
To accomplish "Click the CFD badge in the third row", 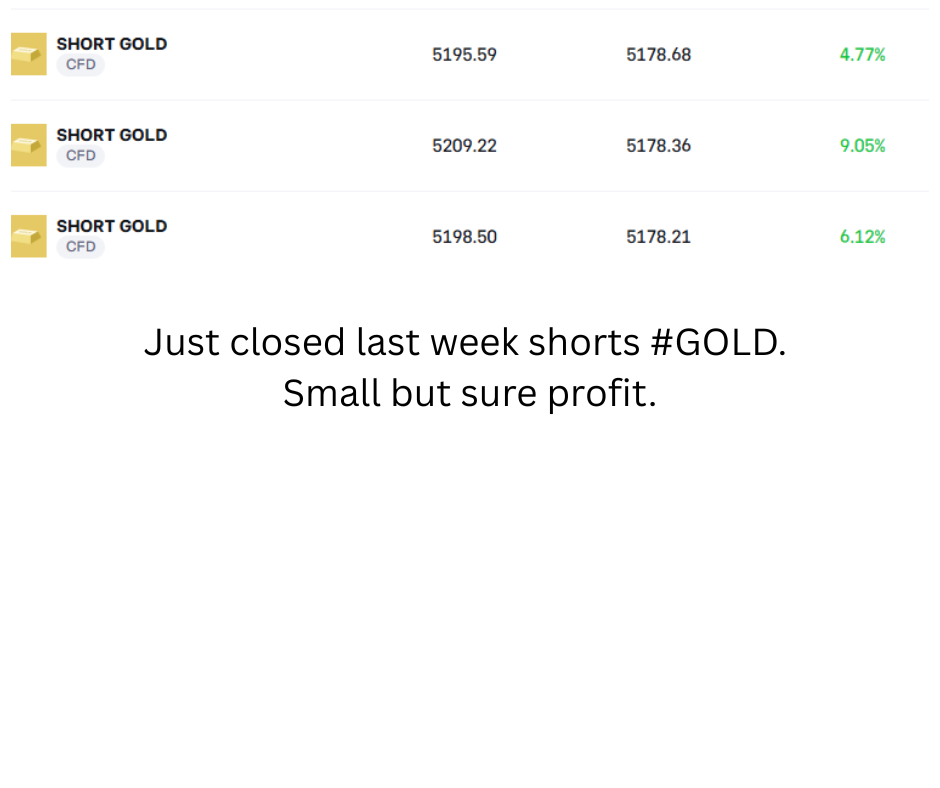I will point(80,247).
